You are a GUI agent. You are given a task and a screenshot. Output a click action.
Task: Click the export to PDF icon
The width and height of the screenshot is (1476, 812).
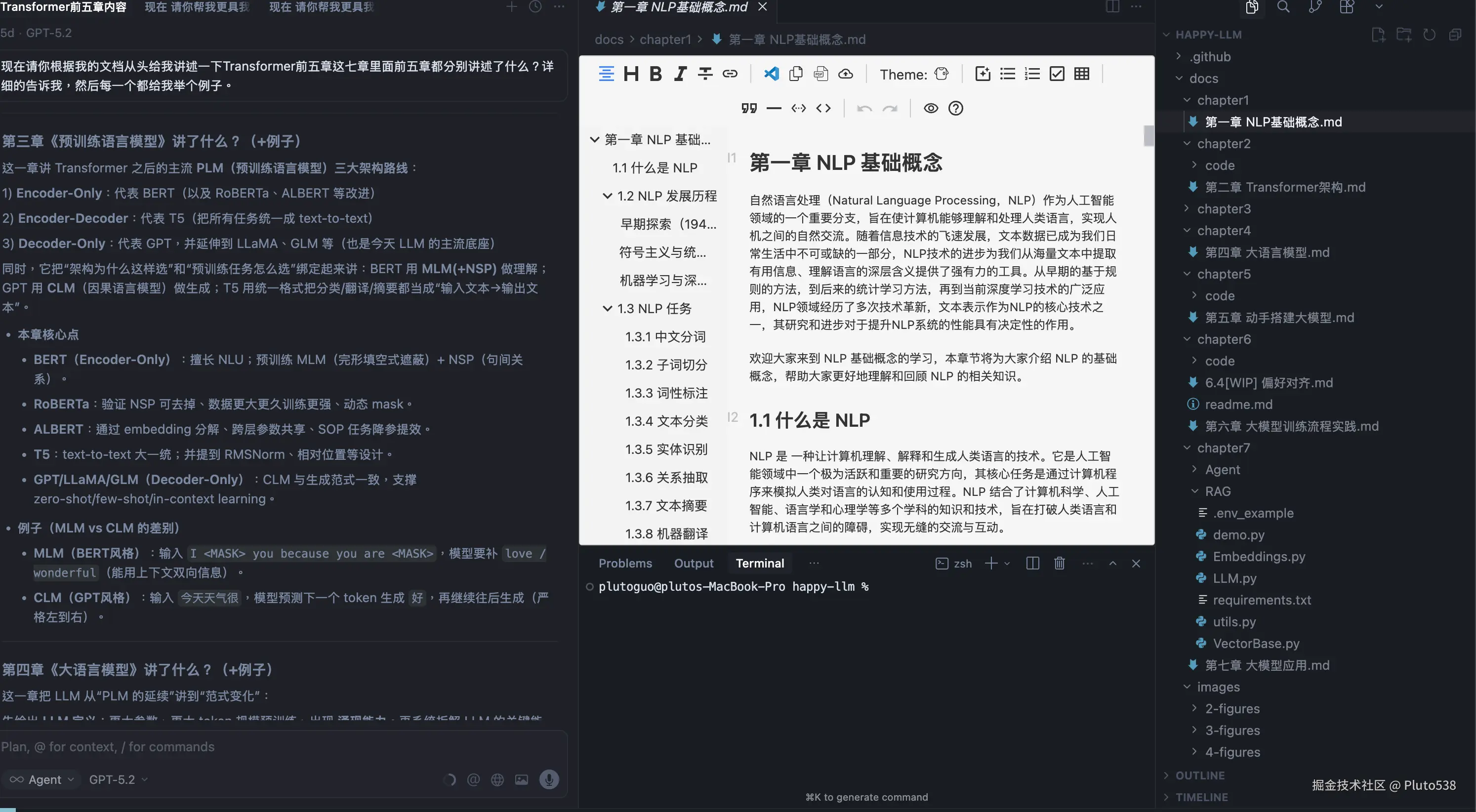(x=820, y=74)
